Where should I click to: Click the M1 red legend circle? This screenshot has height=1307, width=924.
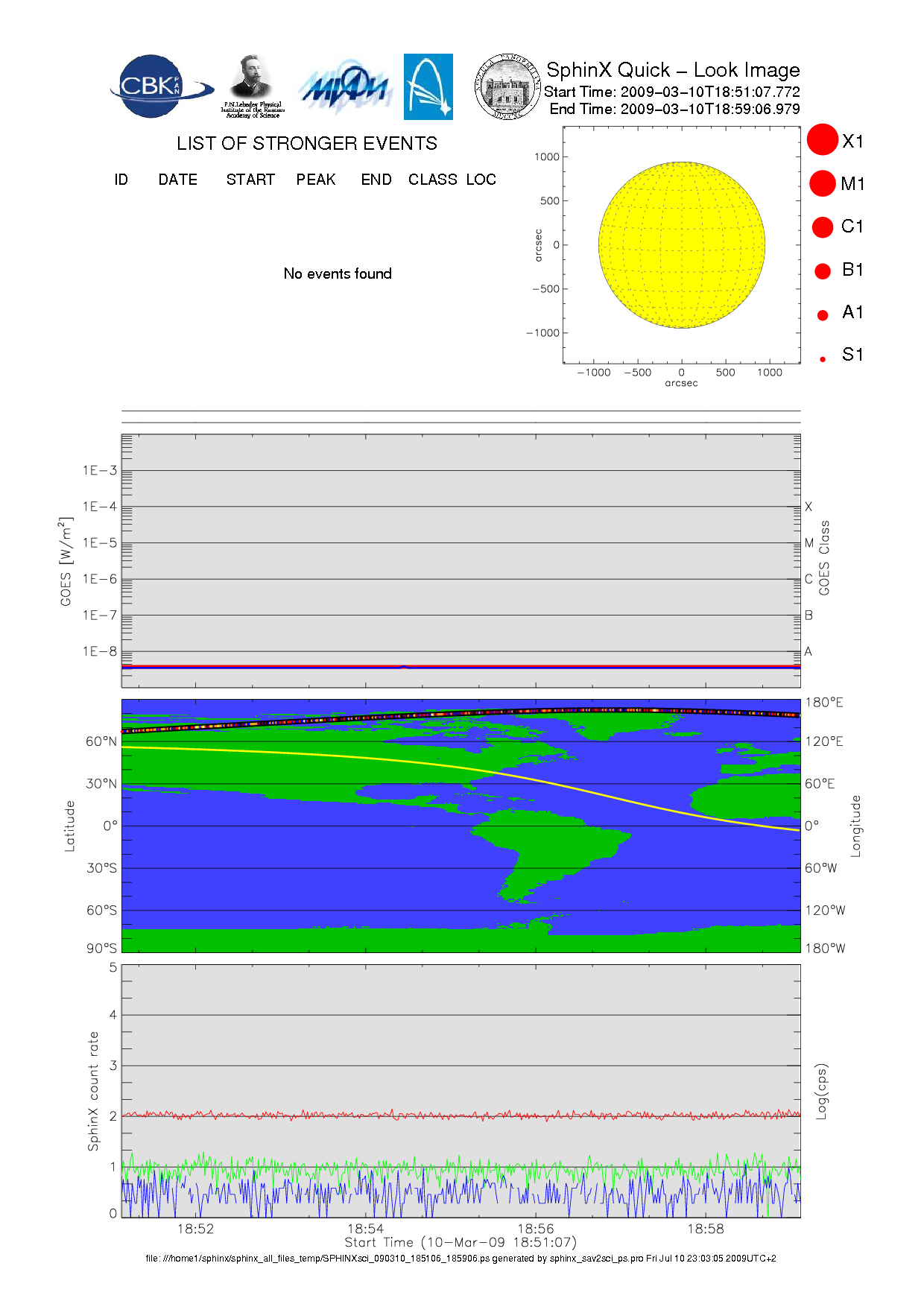click(823, 183)
